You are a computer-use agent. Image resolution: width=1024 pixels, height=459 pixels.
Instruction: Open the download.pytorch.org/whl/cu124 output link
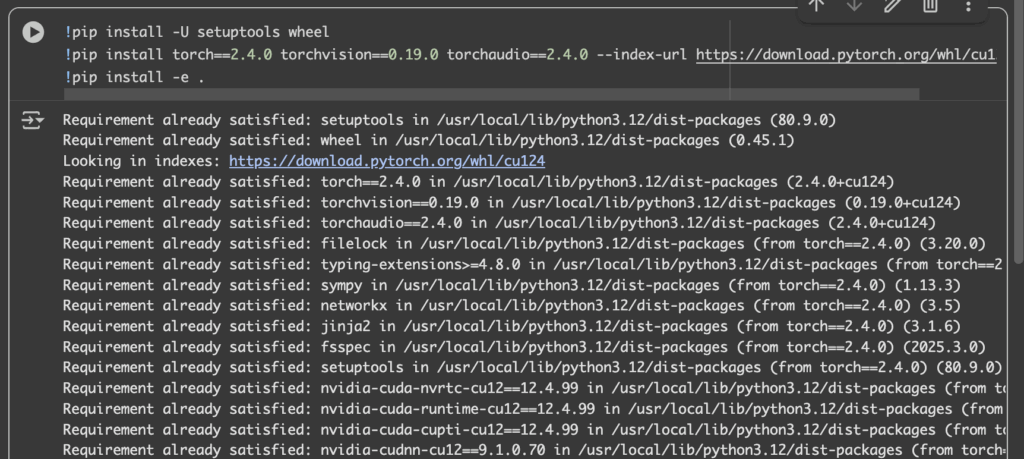click(x=386, y=161)
